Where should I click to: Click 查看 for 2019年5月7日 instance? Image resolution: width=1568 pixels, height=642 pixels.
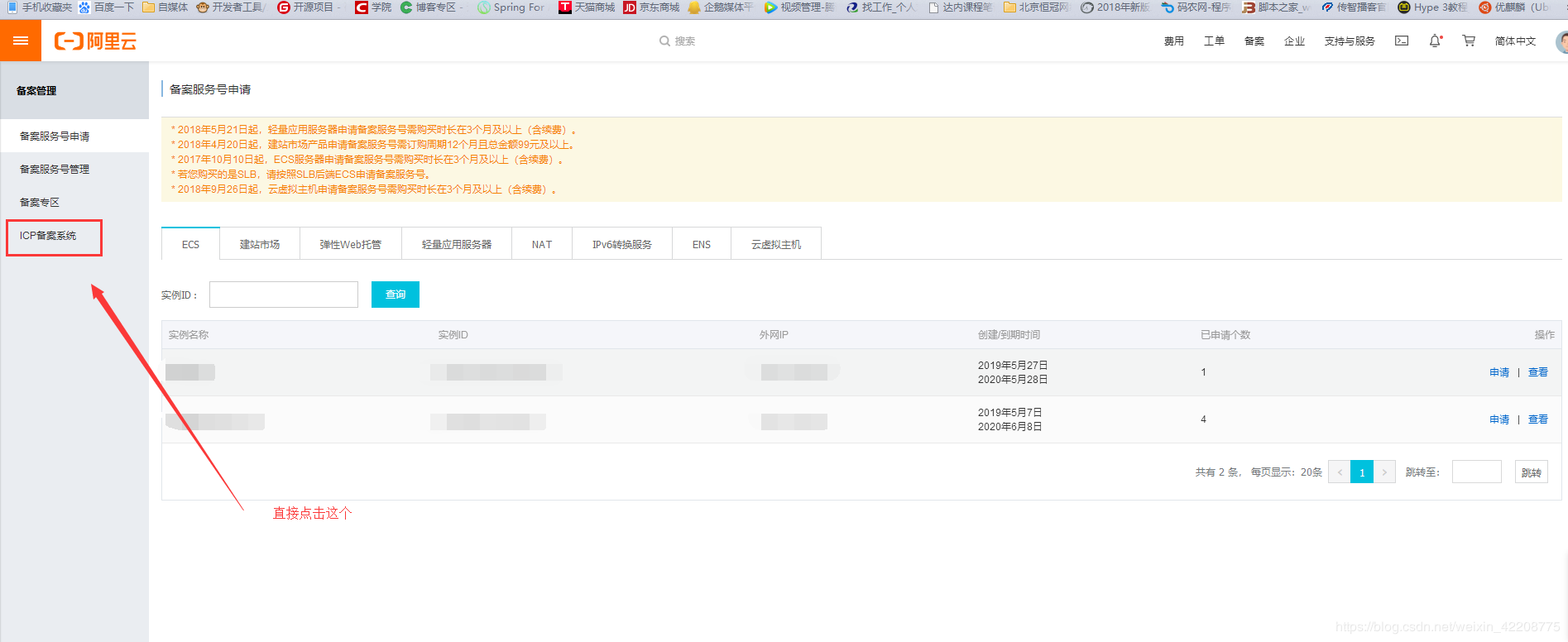(1538, 419)
